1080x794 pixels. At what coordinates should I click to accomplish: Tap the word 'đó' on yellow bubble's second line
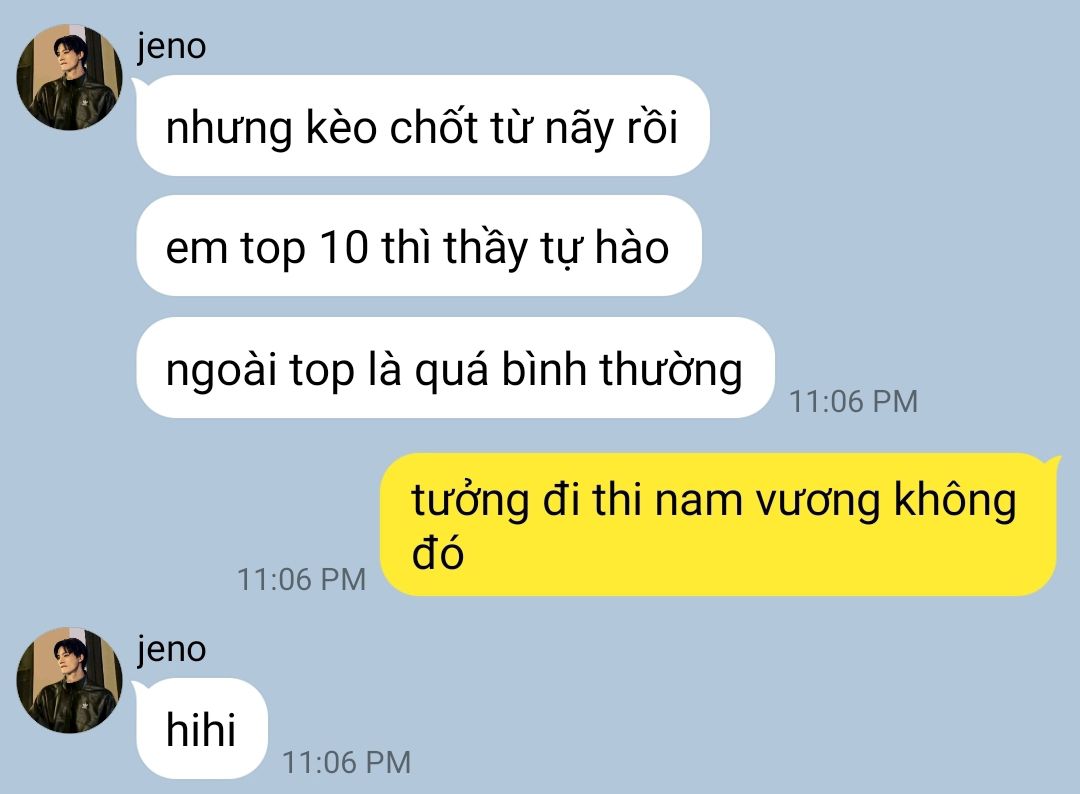[x=437, y=552]
